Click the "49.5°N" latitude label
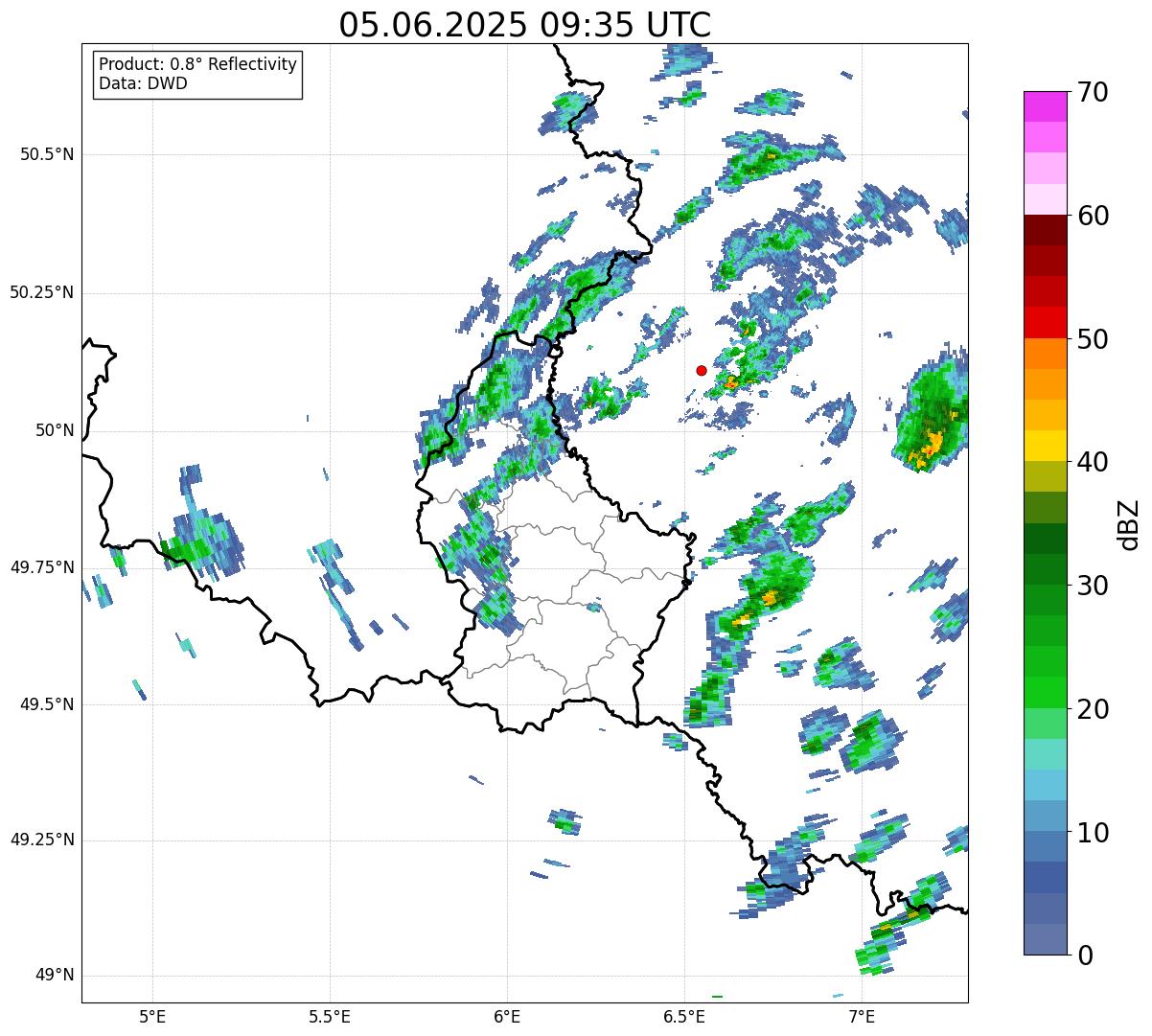Image resolution: width=1152 pixels, height=1036 pixels. tap(47, 704)
